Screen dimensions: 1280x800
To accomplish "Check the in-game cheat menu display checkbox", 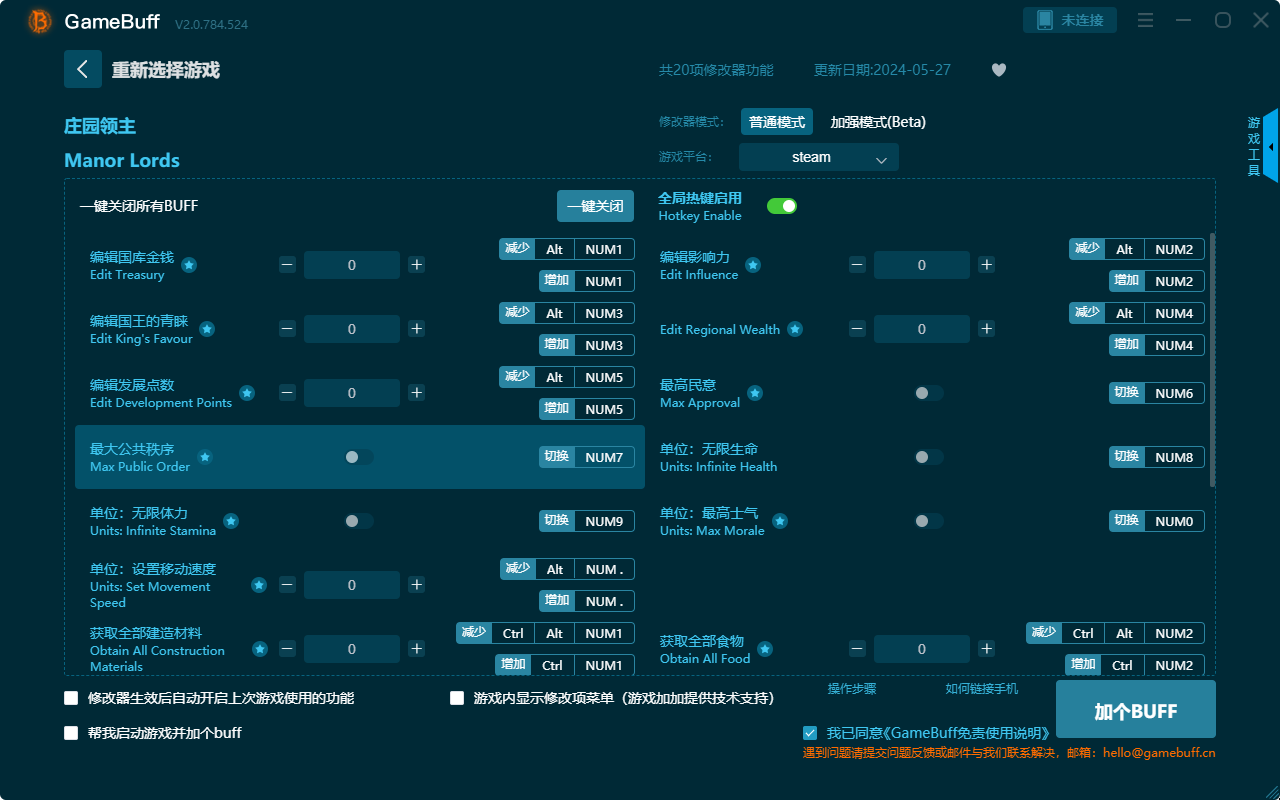I will pyautogui.click(x=457, y=698).
